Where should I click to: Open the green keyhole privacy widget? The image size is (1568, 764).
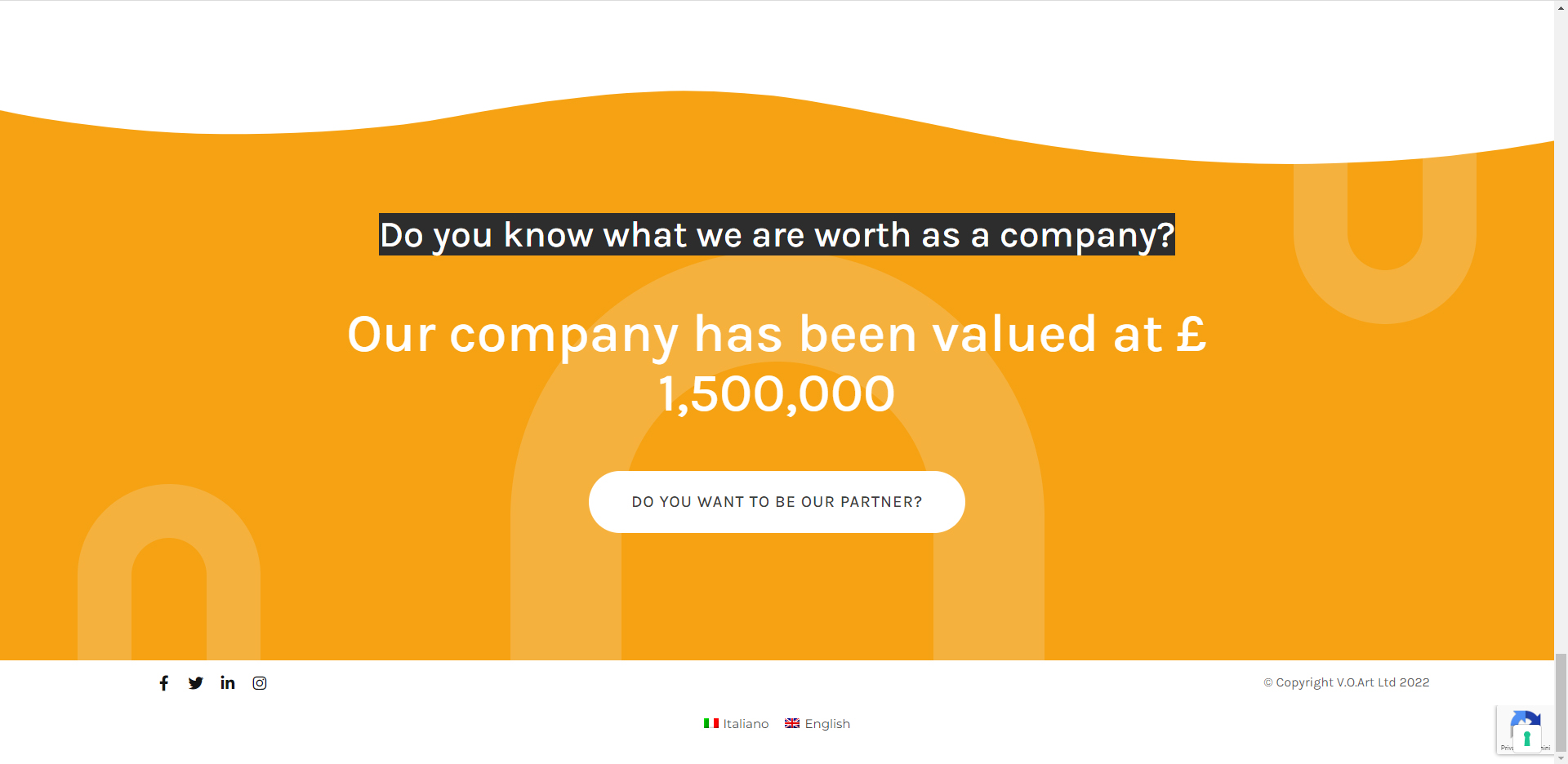[x=1526, y=738]
